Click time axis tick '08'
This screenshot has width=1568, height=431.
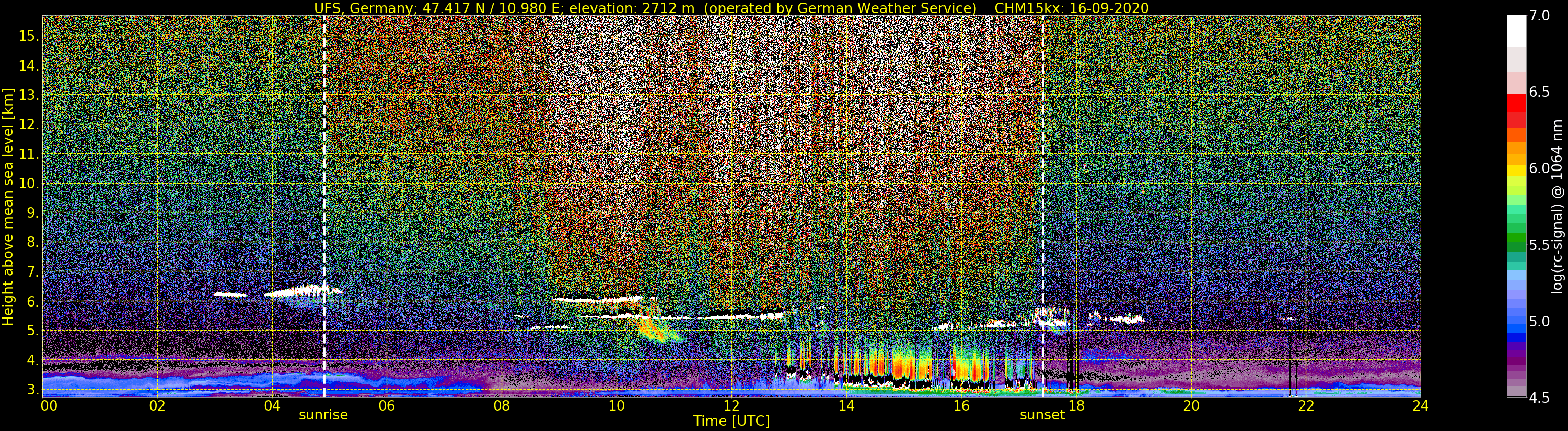[502, 405]
